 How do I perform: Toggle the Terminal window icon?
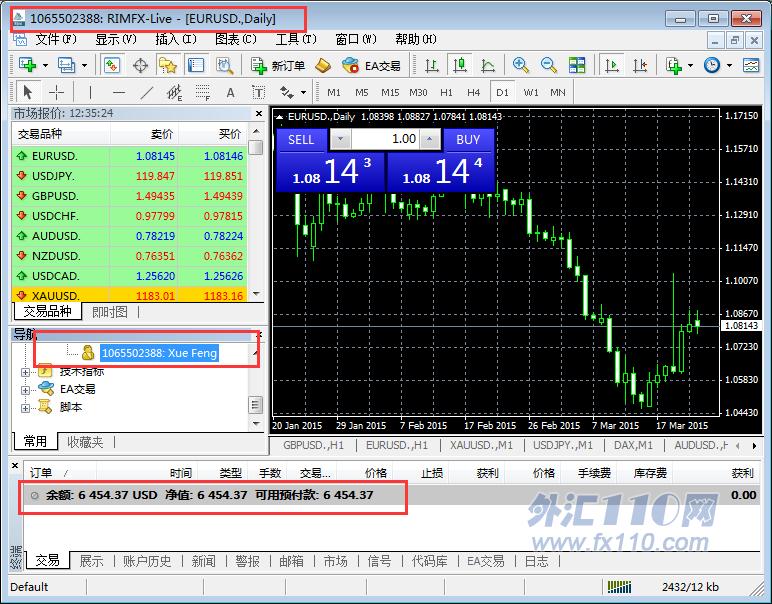(x=195, y=65)
